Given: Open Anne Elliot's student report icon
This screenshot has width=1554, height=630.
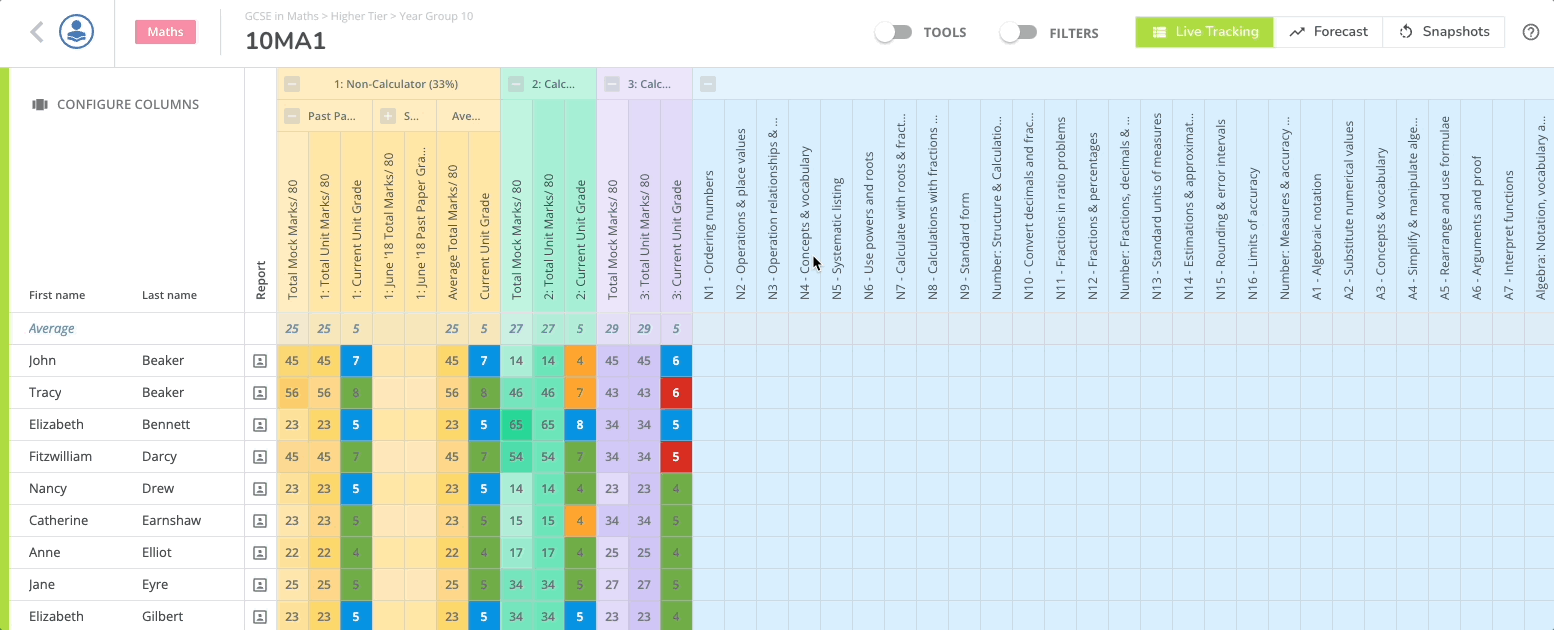Looking at the screenshot, I should pyautogui.click(x=261, y=552).
